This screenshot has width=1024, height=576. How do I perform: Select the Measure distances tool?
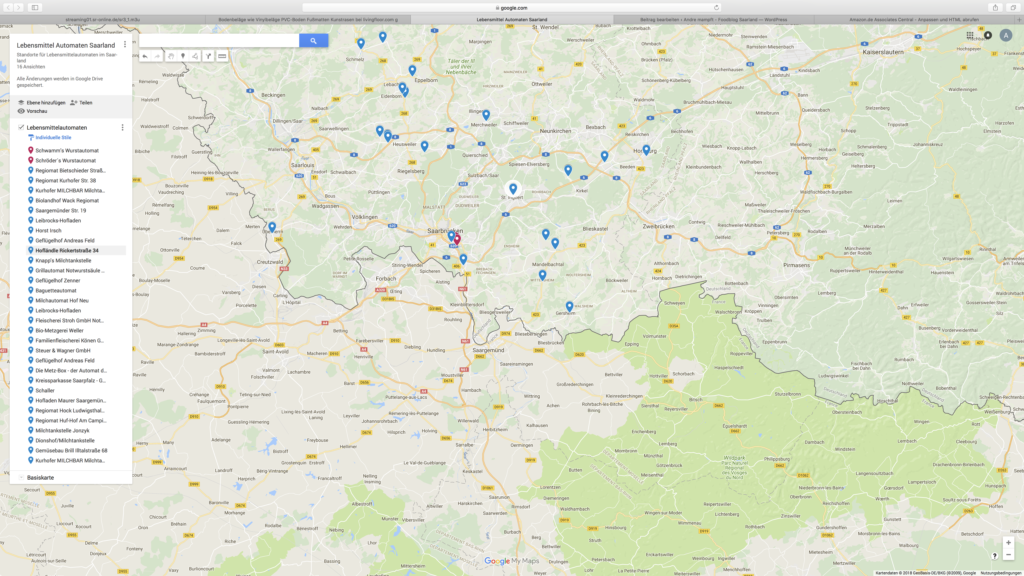[222, 56]
